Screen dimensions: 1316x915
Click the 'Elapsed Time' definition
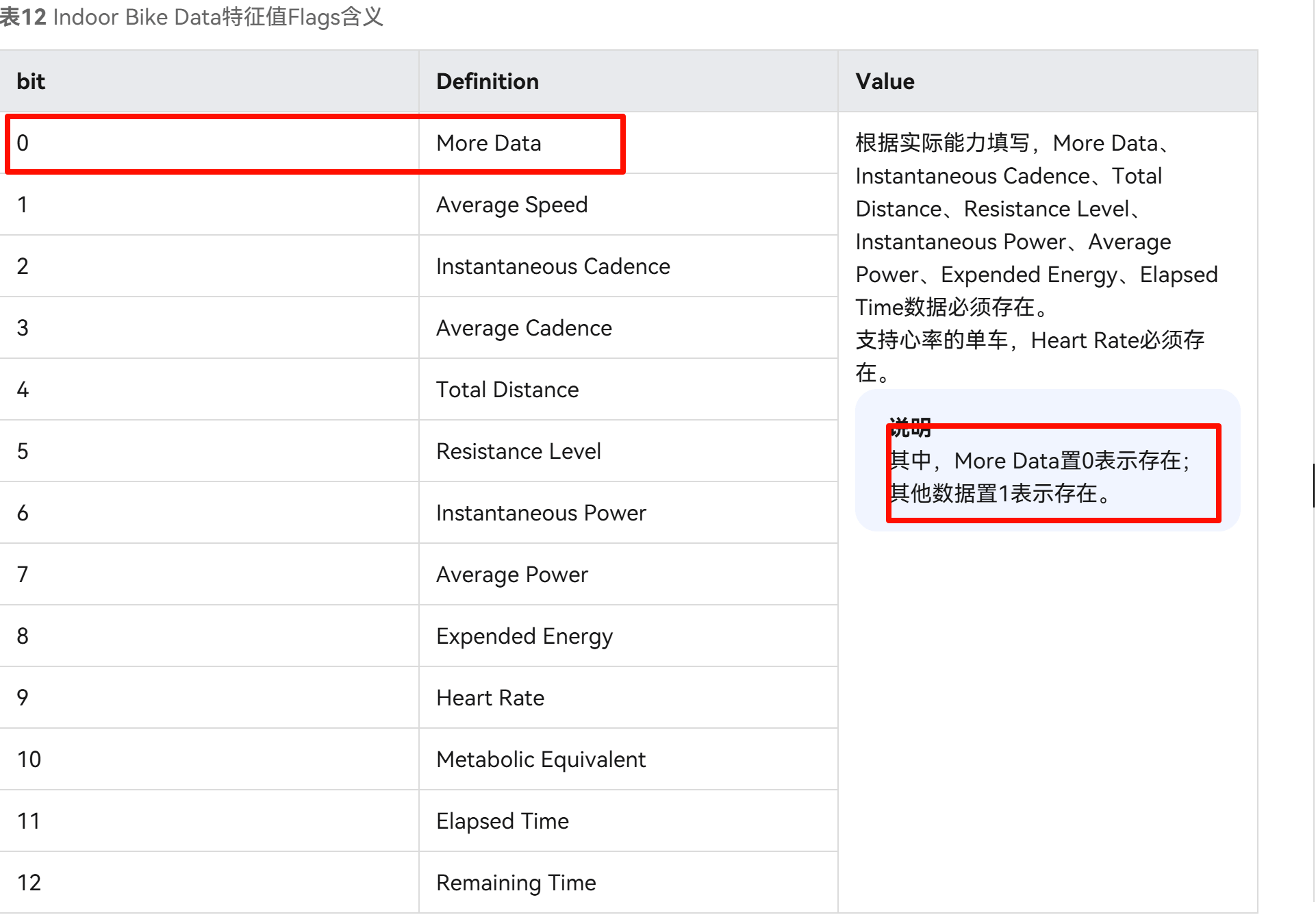(503, 821)
